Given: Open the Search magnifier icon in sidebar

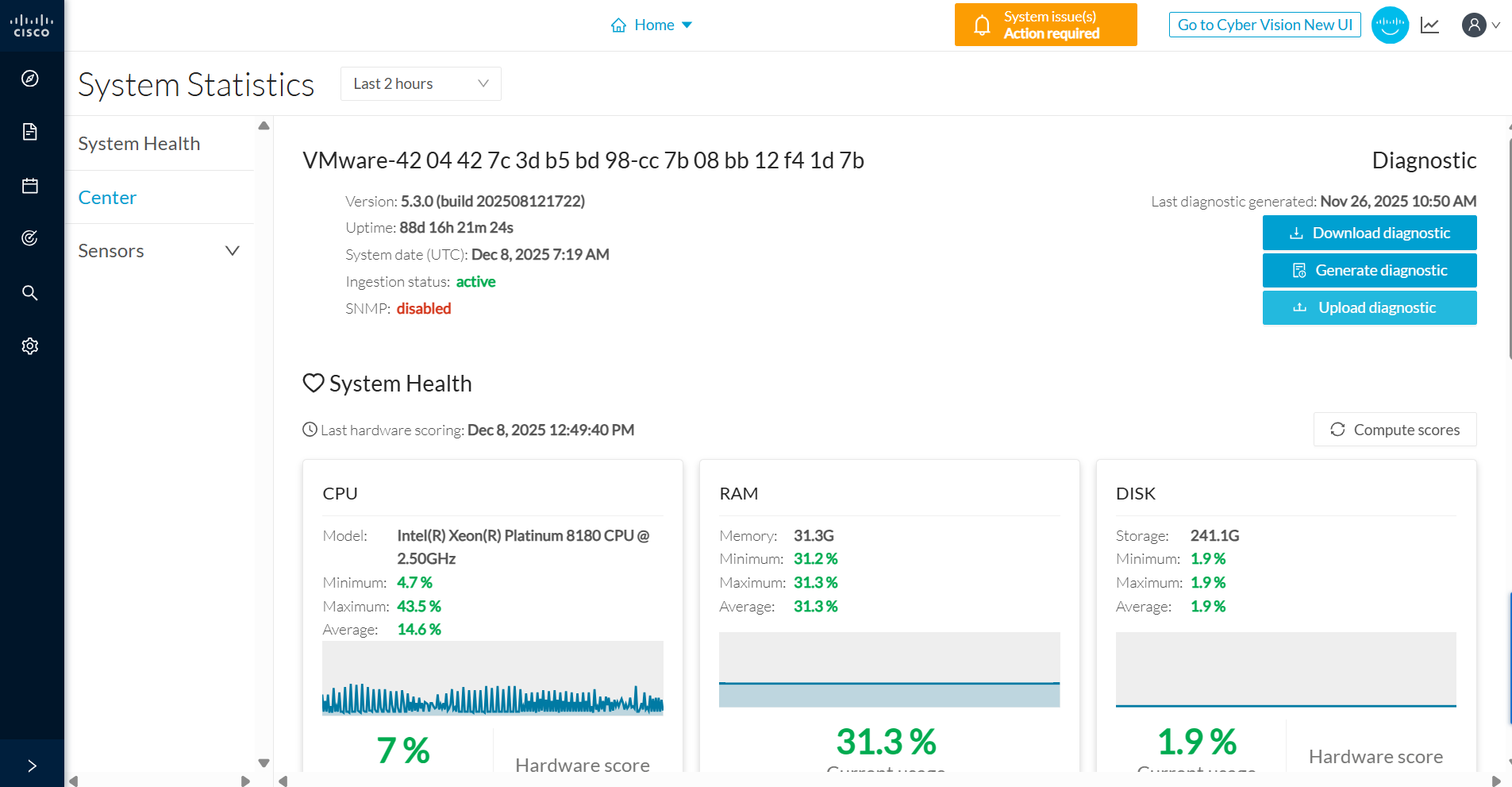Looking at the screenshot, I should [30, 293].
